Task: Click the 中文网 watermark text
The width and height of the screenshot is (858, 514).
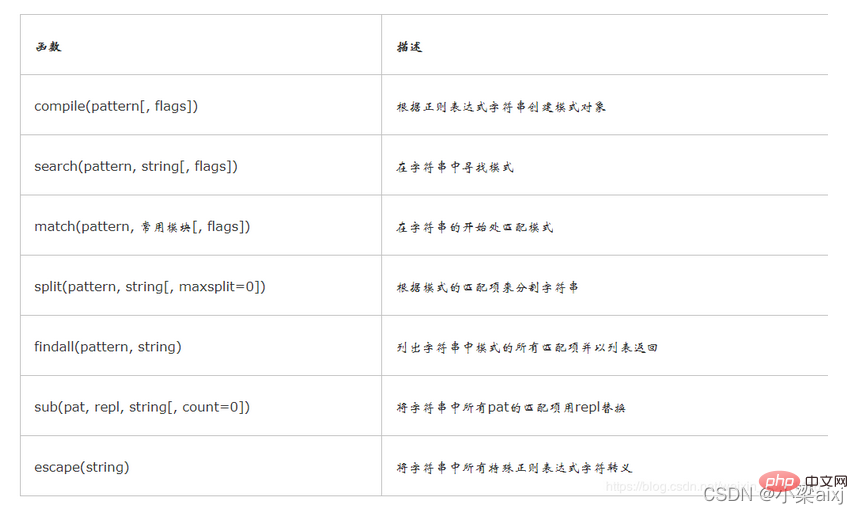Action: point(826,481)
